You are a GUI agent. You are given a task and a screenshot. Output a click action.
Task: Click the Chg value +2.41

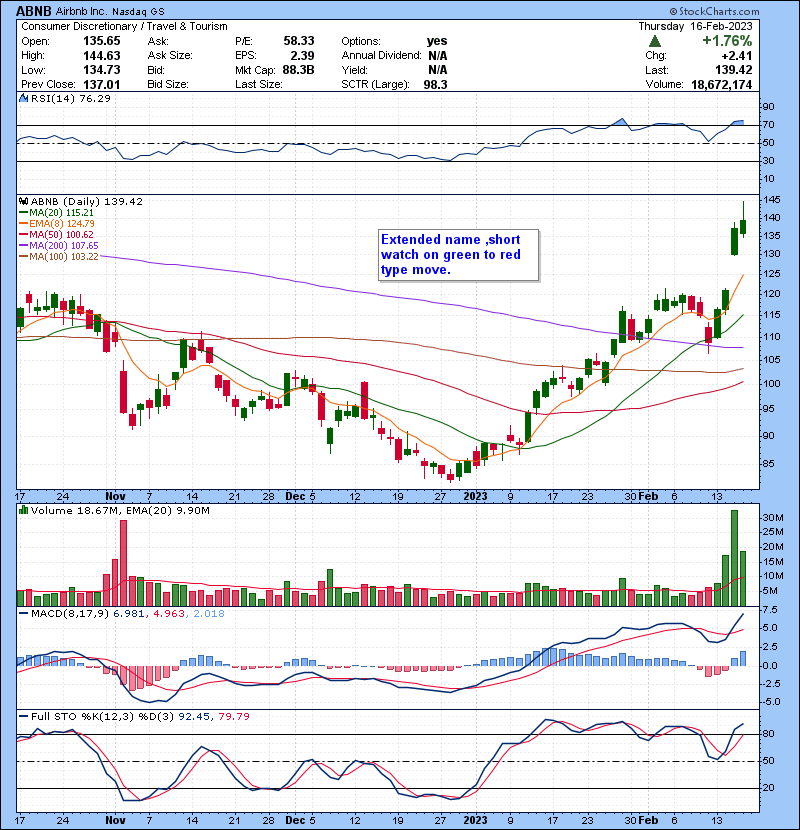[736, 56]
